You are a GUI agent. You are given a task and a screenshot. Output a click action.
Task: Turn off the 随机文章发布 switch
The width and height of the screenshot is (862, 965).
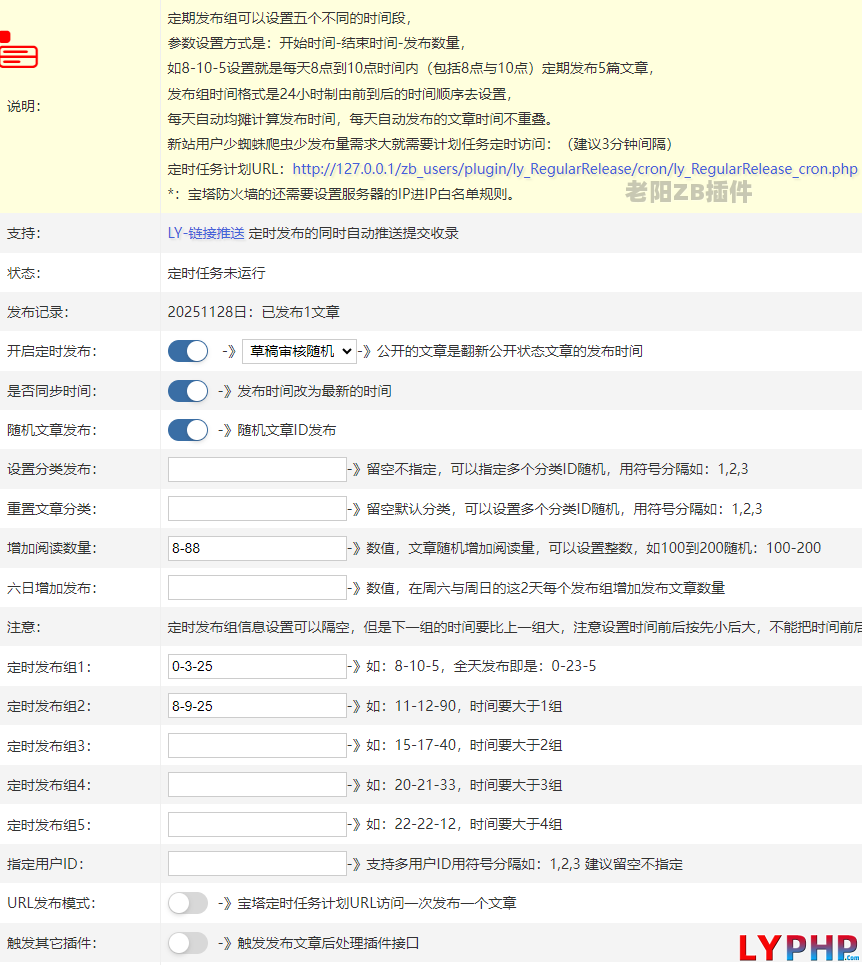coord(188,430)
